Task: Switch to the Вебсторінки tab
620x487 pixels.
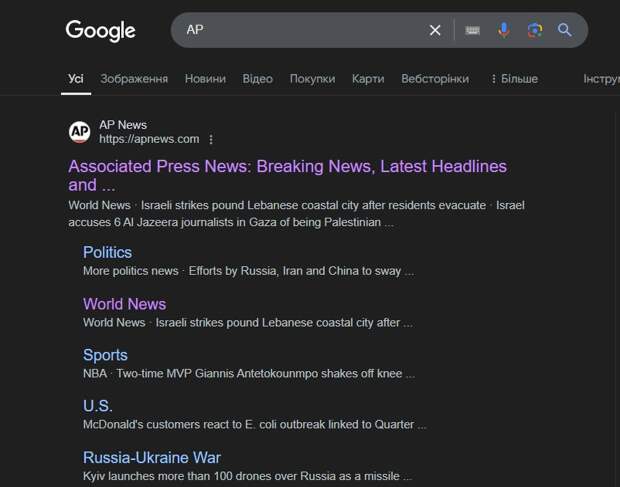Action: click(435, 79)
